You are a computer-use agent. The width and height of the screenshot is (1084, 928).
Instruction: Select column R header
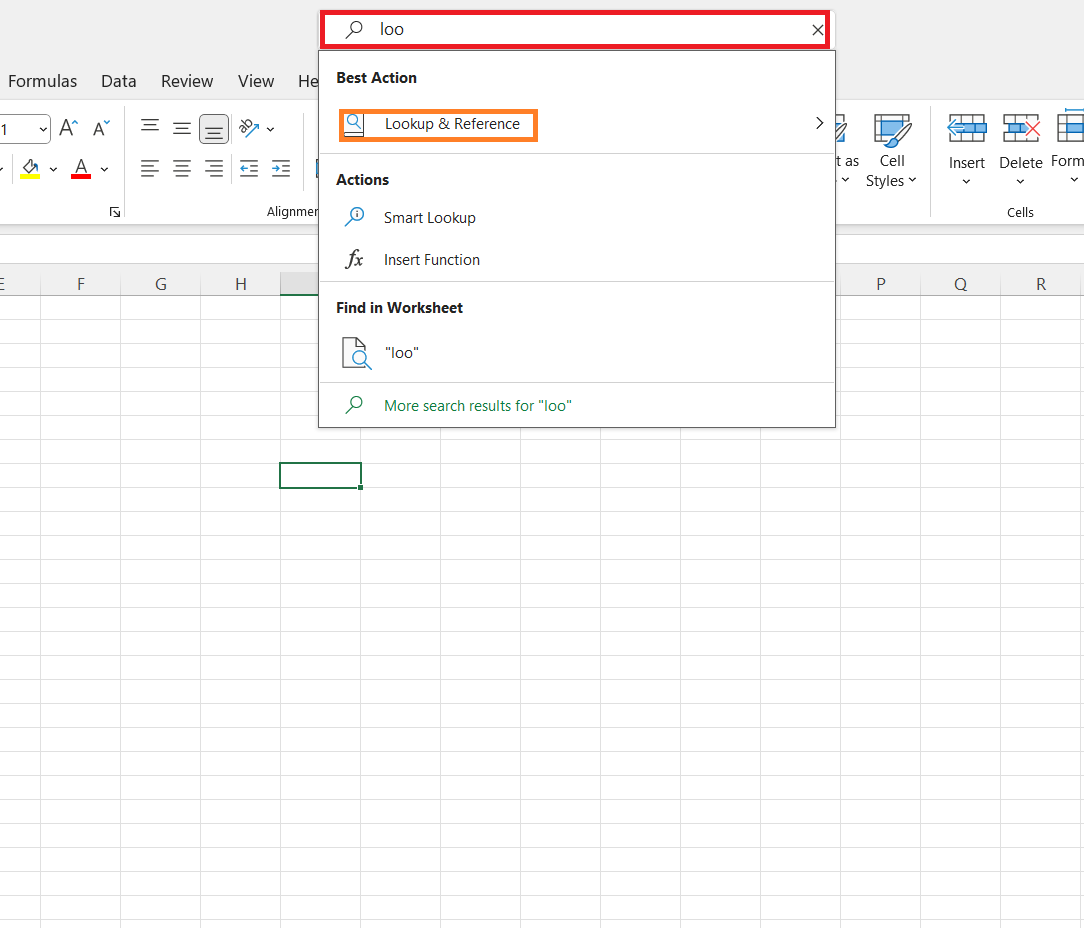[x=1041, y=284]
